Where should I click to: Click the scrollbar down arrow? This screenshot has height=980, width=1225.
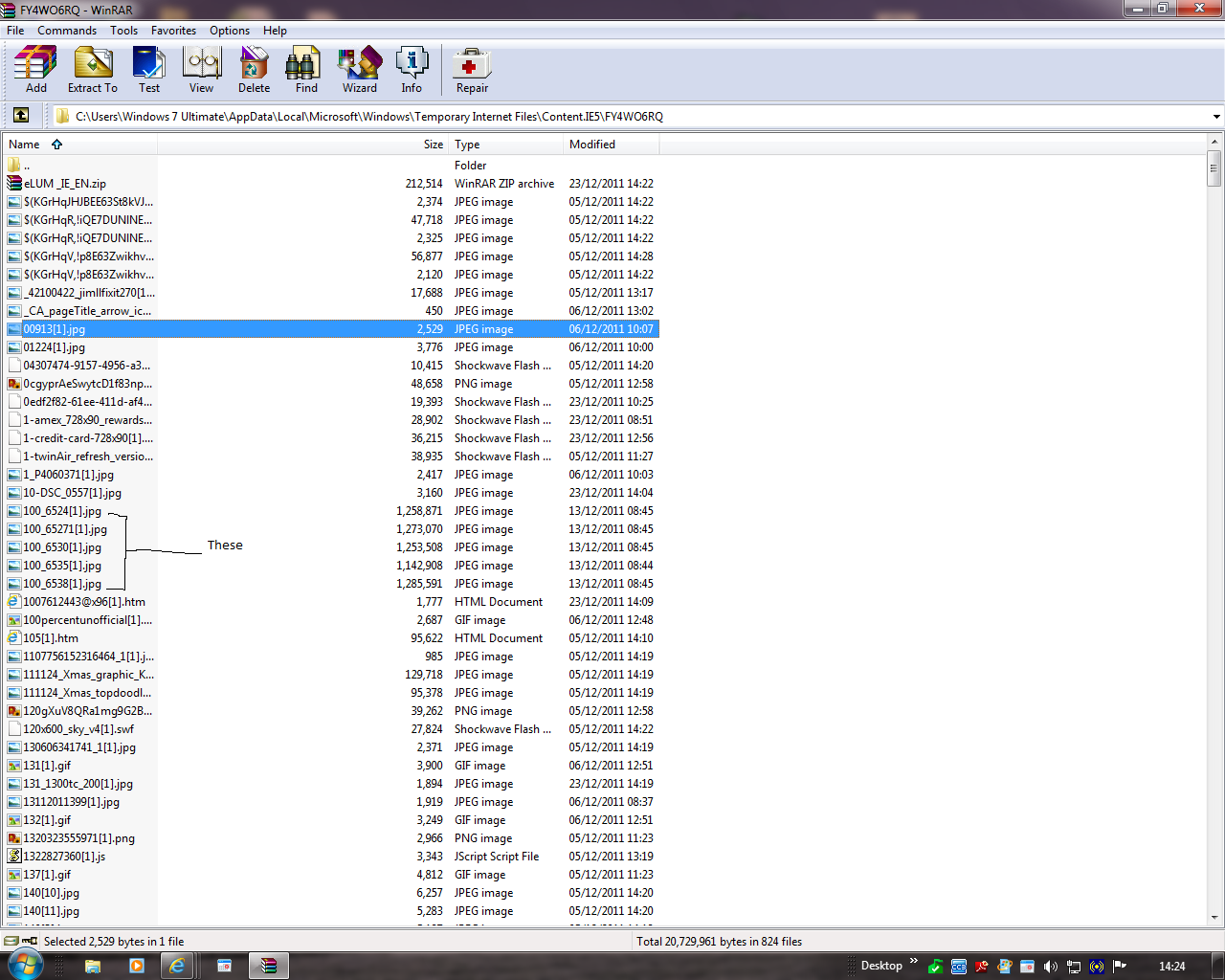[1214, 917]
